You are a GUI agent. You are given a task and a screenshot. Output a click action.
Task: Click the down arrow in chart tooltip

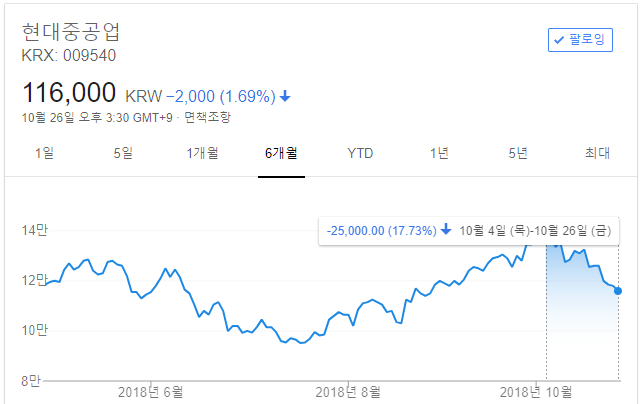(x=446, y=229)
